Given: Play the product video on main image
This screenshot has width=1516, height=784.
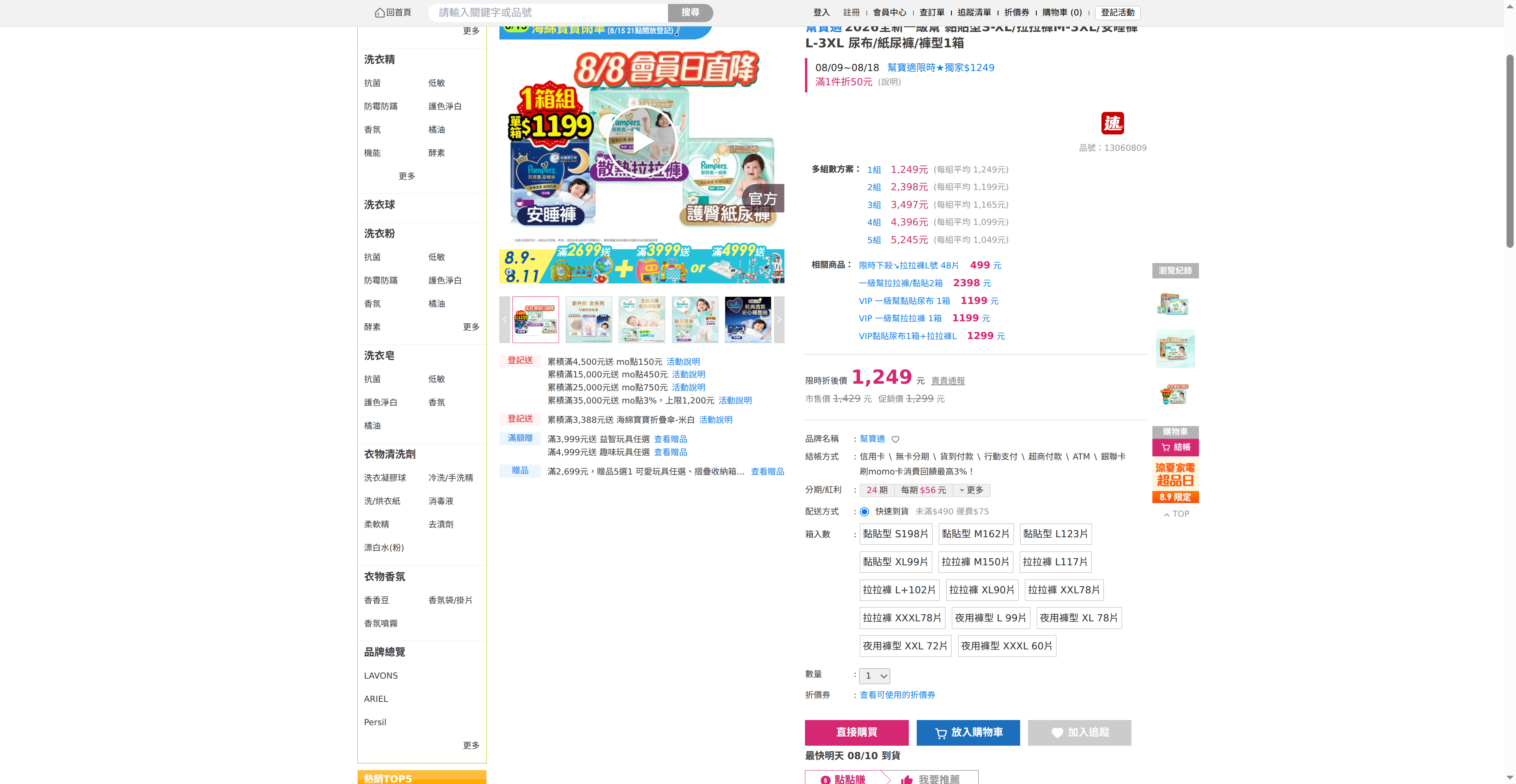Looking at the screenshot, I should (642, 142).
